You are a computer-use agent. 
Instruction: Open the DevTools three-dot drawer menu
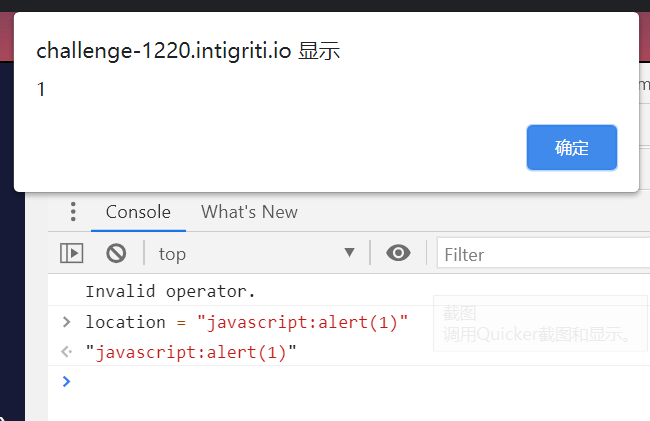tap(73, 212)
